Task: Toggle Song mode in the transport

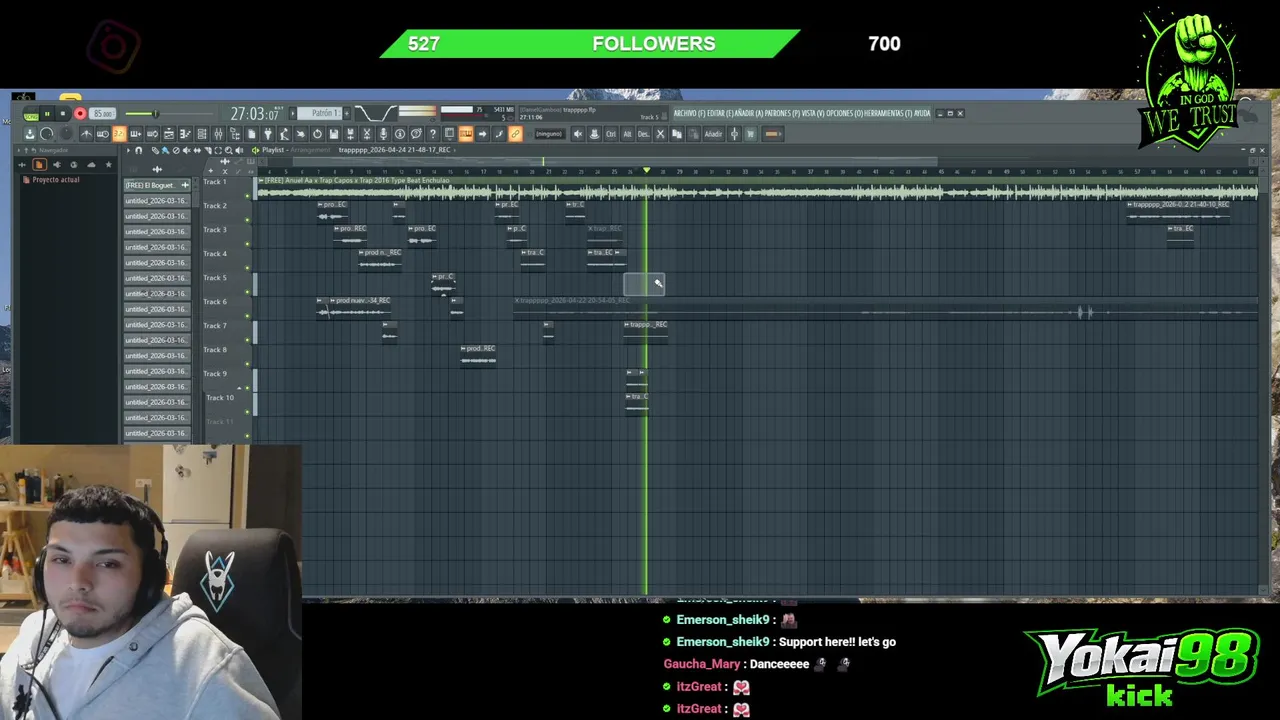Action: coord(31,115)
